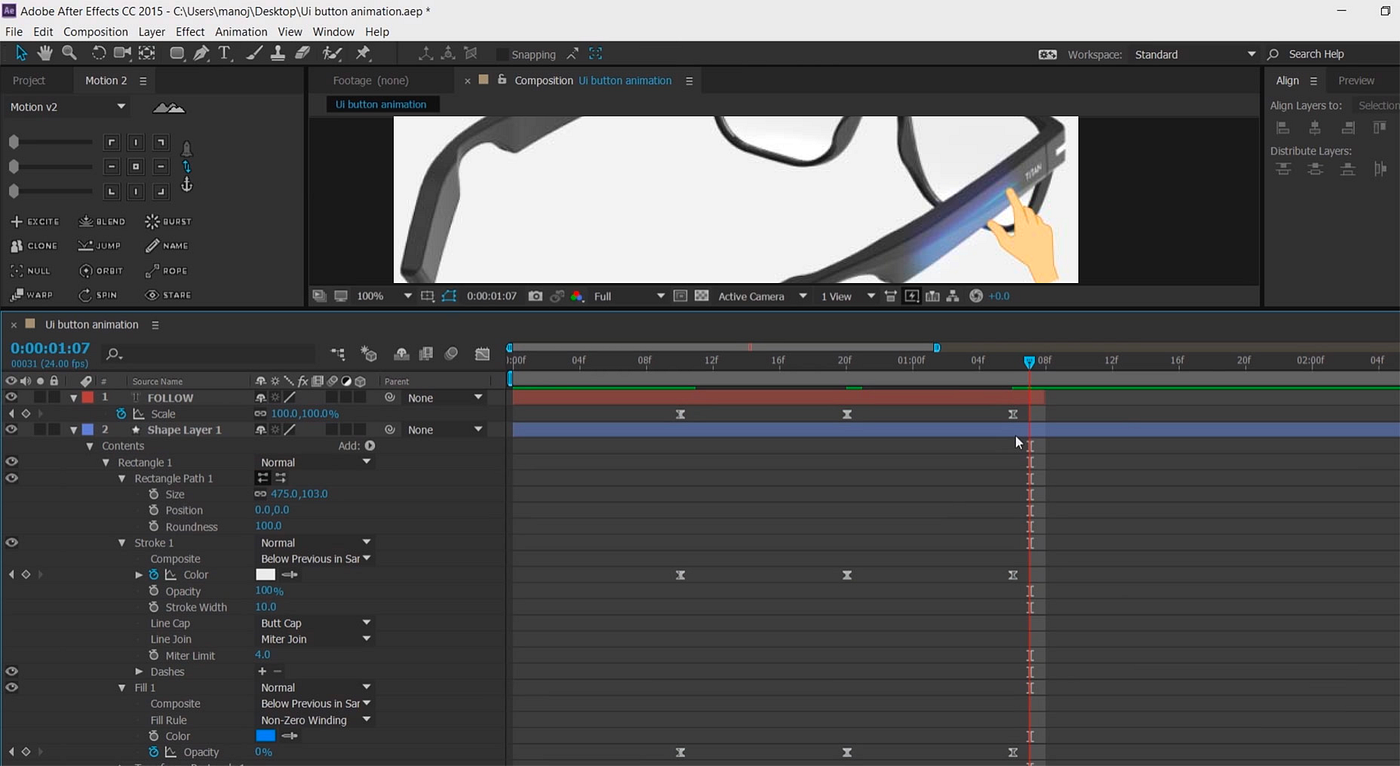Click the blue Fill color swatch
The height and width of the screenshot is (766, 1400).
click(x=265, y=735)
